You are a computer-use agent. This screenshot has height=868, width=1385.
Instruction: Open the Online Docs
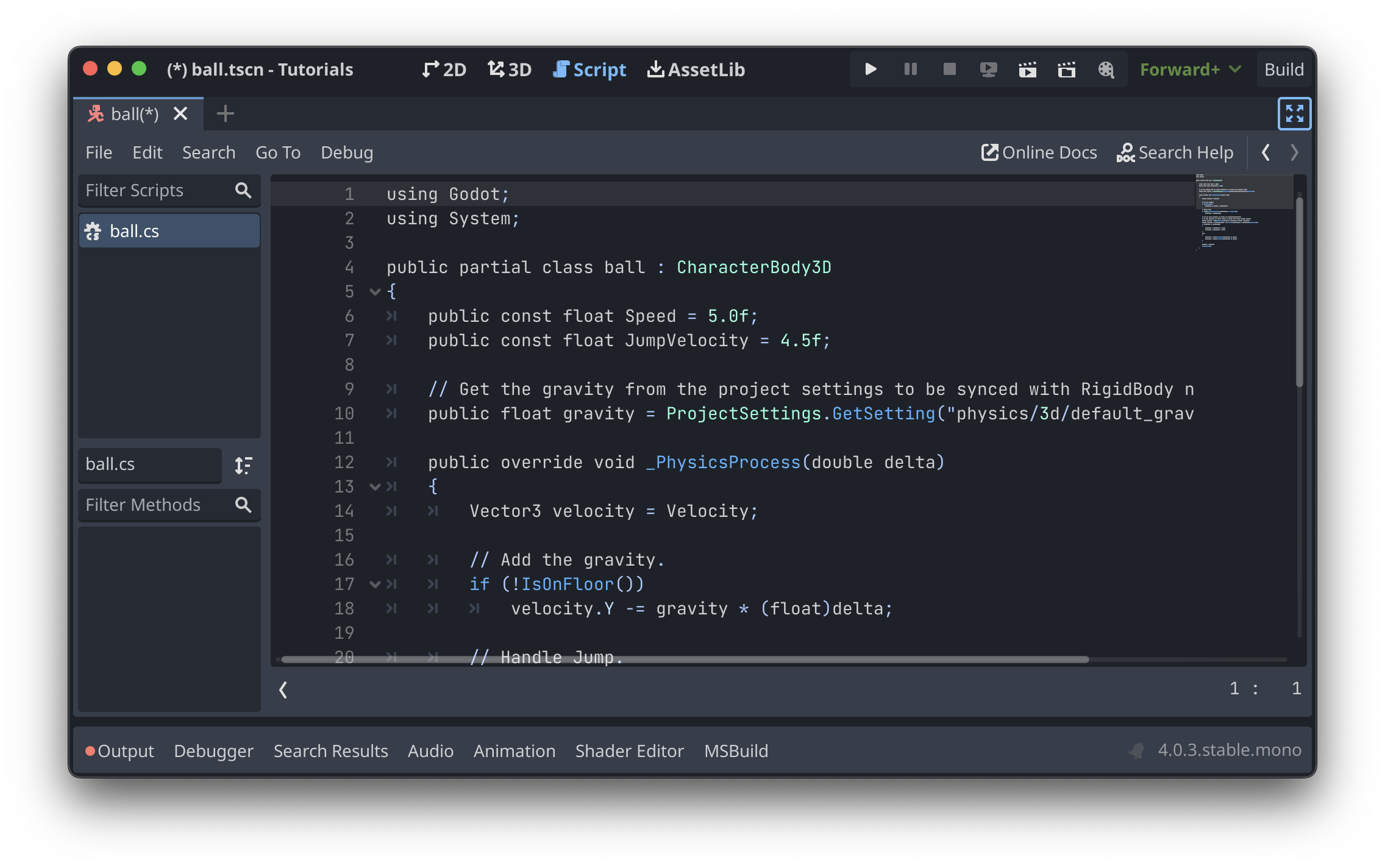click(1038, 152)
